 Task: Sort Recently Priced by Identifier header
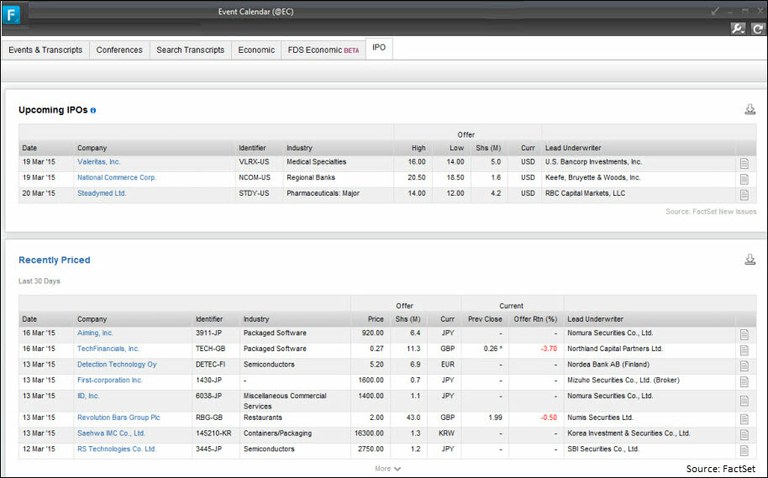209,319
